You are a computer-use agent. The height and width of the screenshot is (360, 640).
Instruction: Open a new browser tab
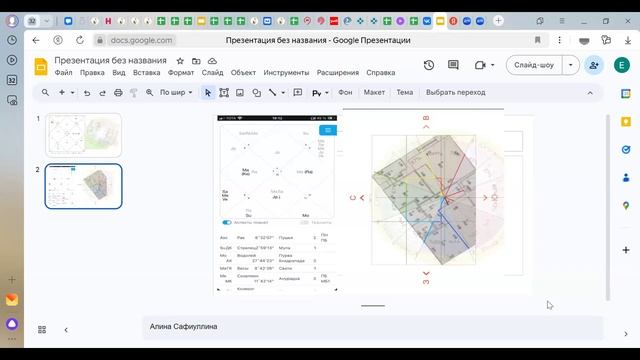[x=498, y=20]
